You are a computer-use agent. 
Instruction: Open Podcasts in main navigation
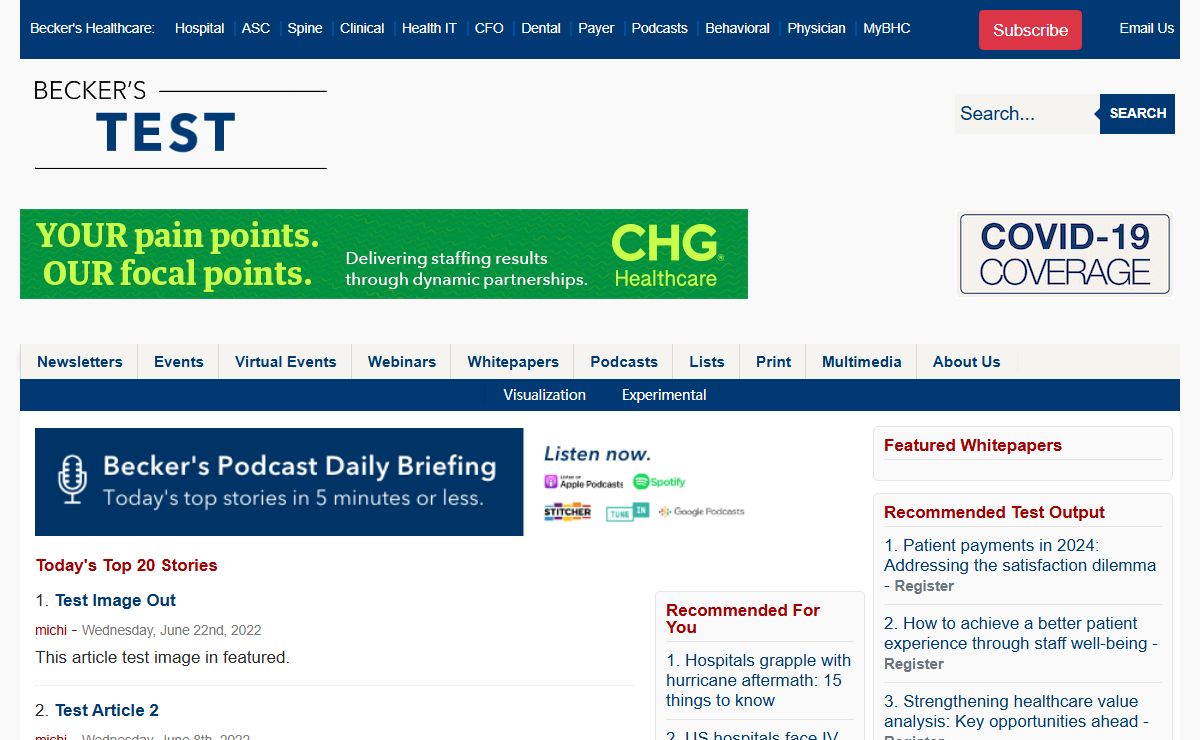624,362
